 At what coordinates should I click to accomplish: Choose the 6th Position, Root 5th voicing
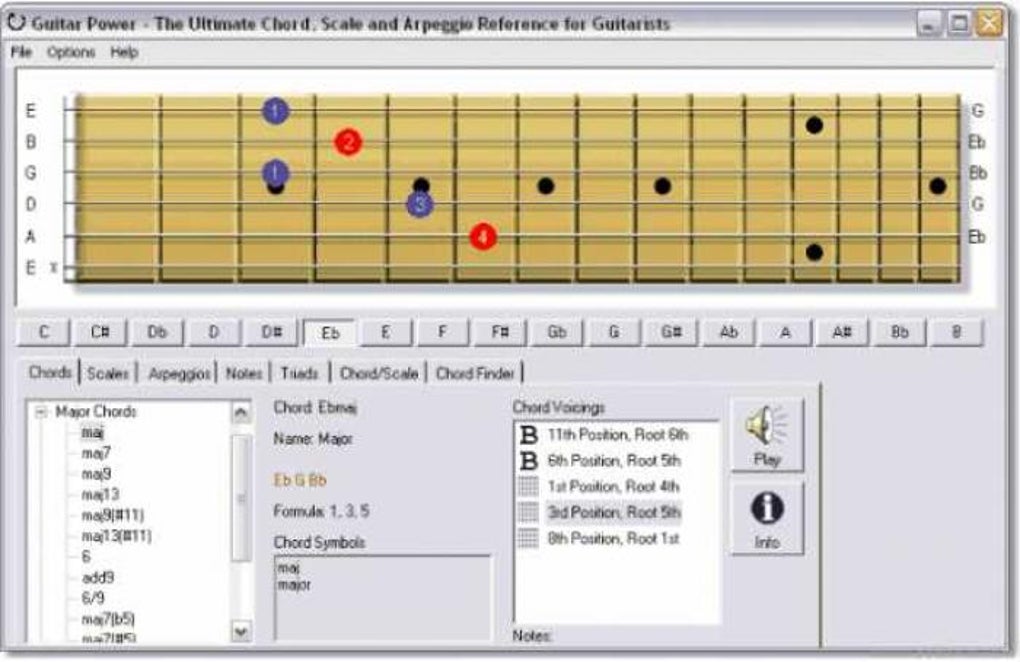pyautogui.click(x=613, y=461)
